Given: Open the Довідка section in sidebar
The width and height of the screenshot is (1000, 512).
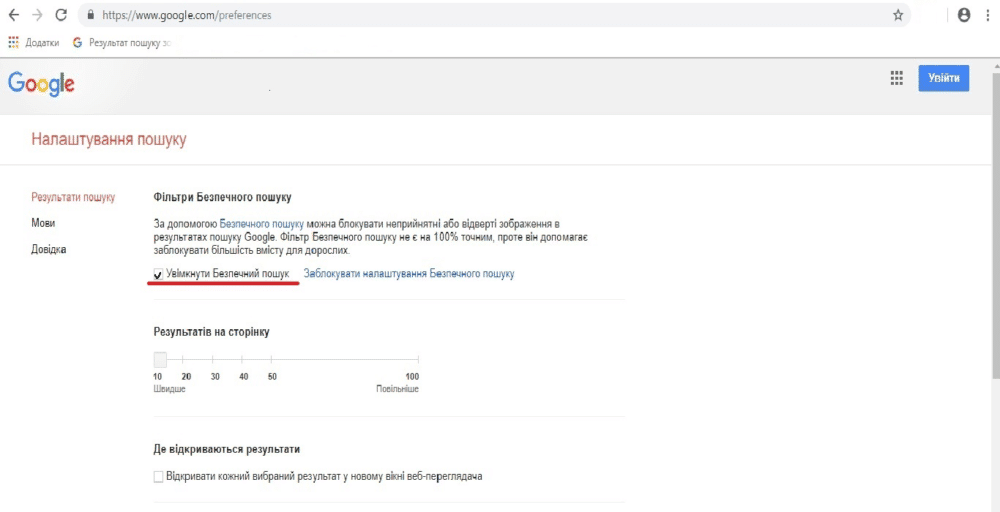Looking at the screenshot, I should pos(49,250).
